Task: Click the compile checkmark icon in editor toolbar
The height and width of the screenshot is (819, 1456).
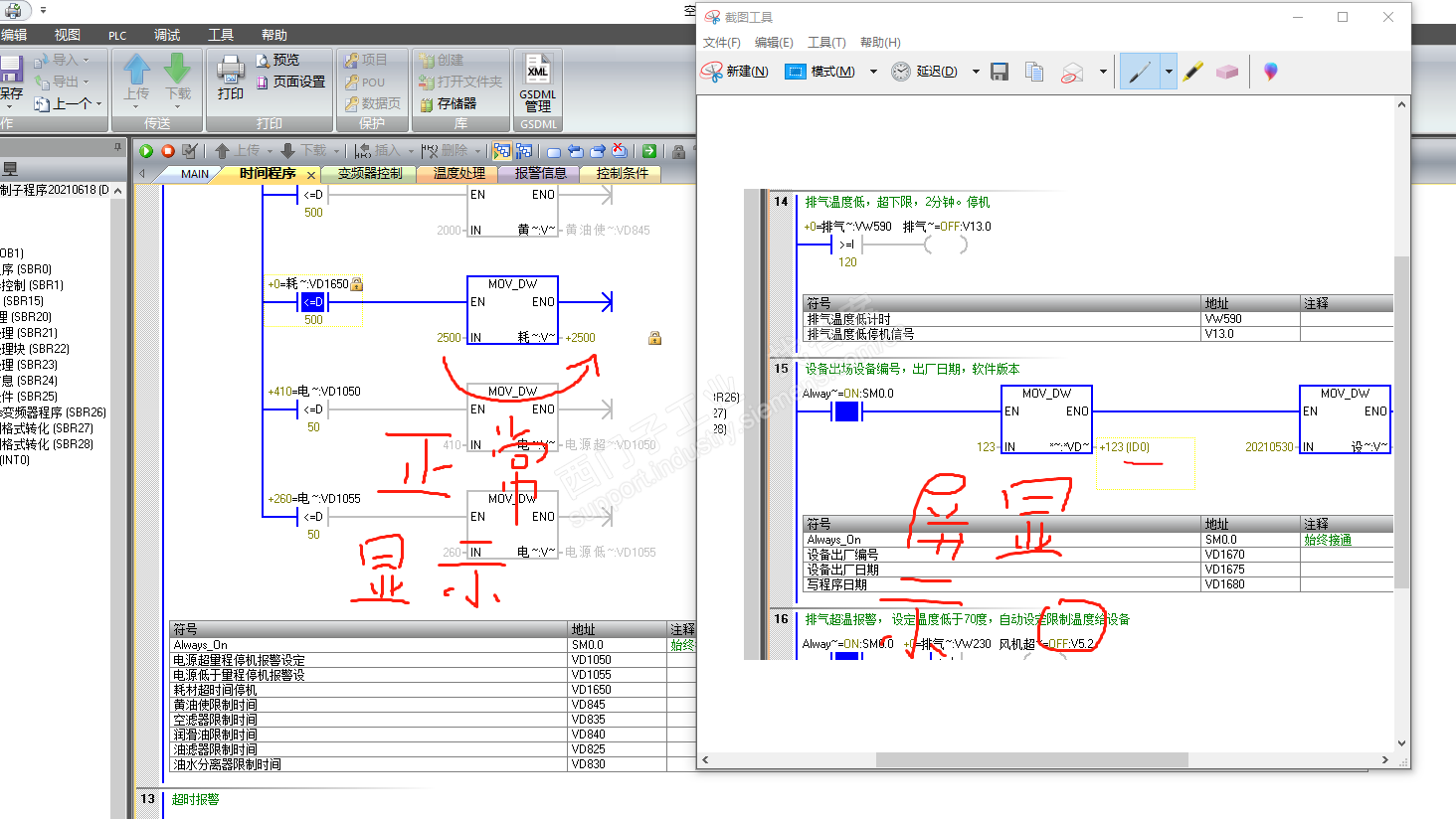Action: pyautogui.click(x=190, y=151)
